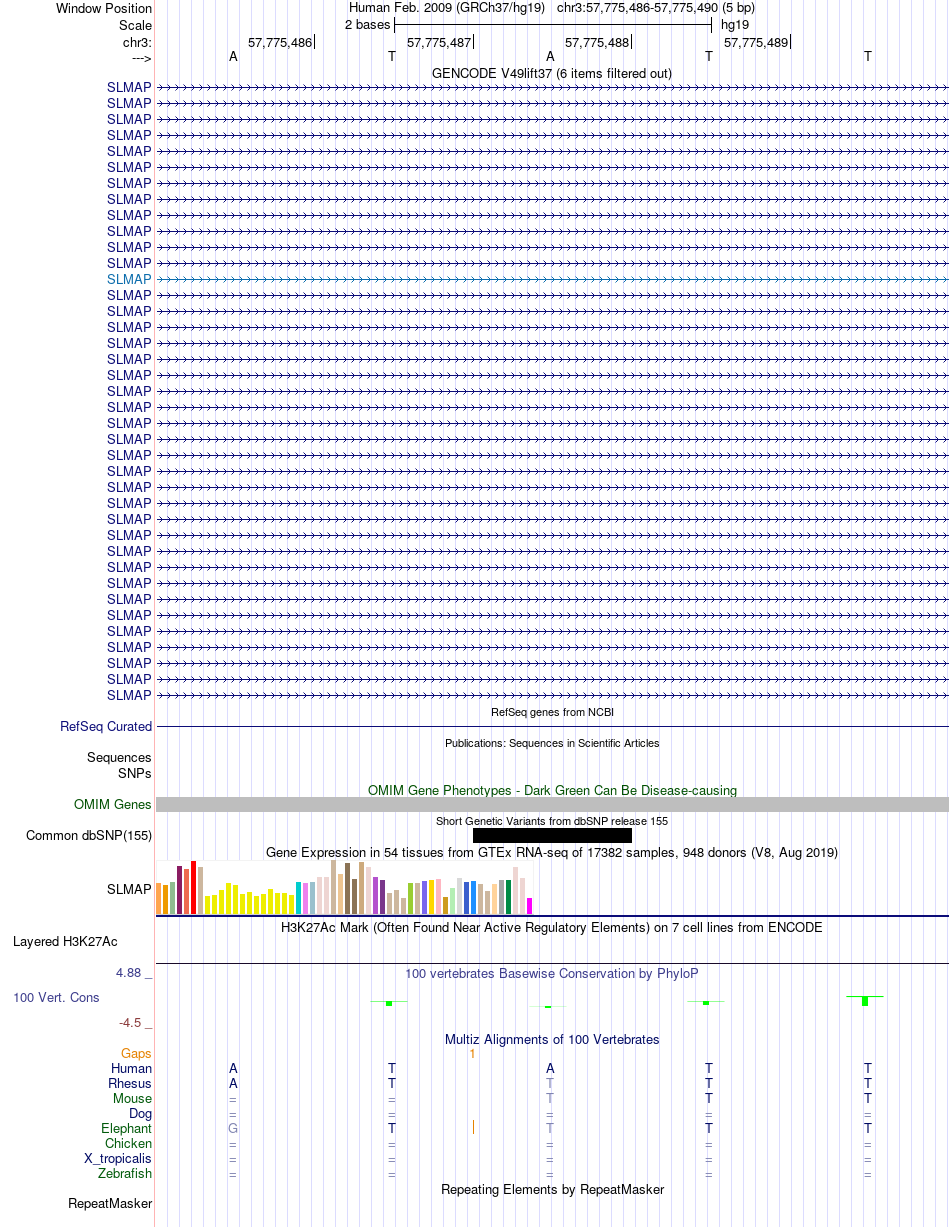Screen dimensions: 950x1227
Task: Select the Zebrafish alignment row label
Action: tap(125, 1173)
